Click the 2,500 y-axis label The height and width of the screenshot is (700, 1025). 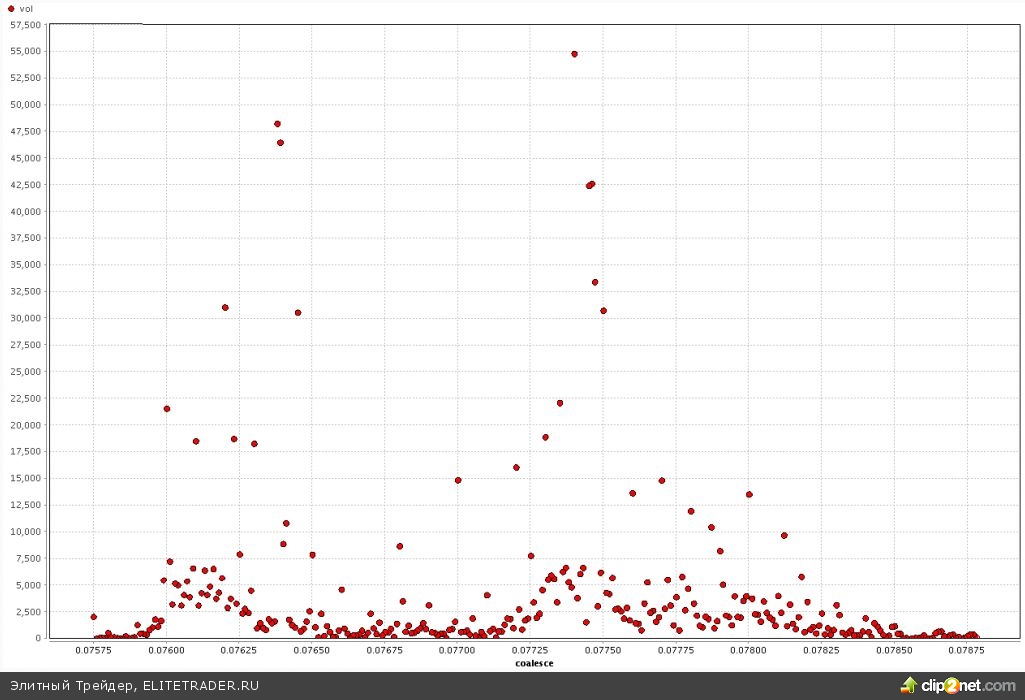(x=27, y=612)
